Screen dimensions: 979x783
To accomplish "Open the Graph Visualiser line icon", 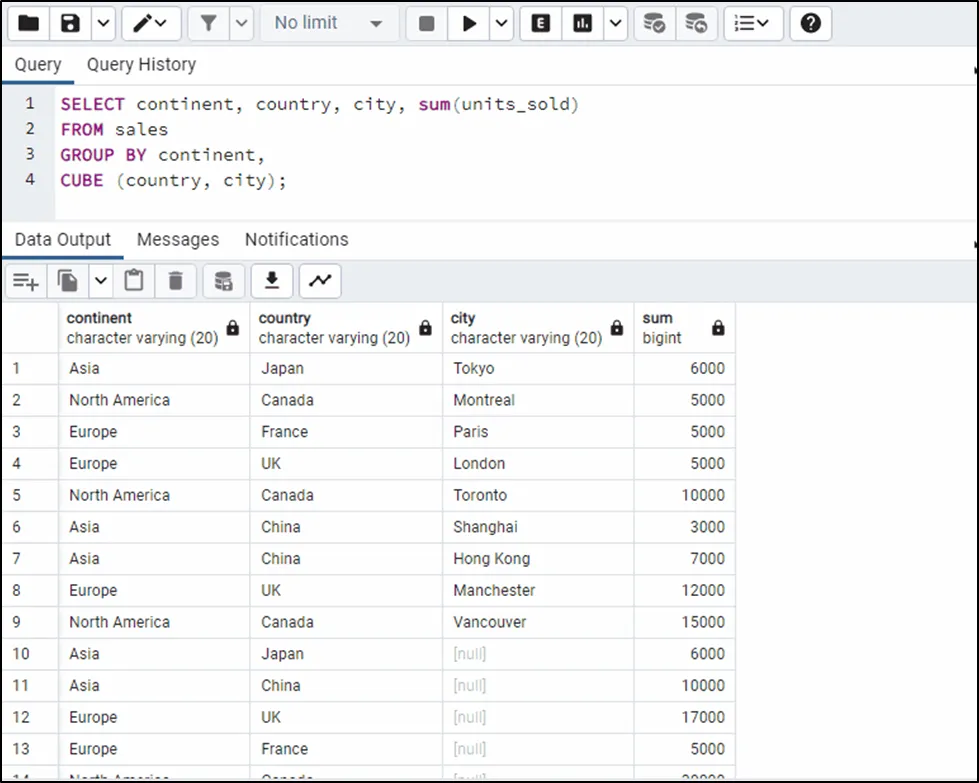I will (x=320, y=282).
